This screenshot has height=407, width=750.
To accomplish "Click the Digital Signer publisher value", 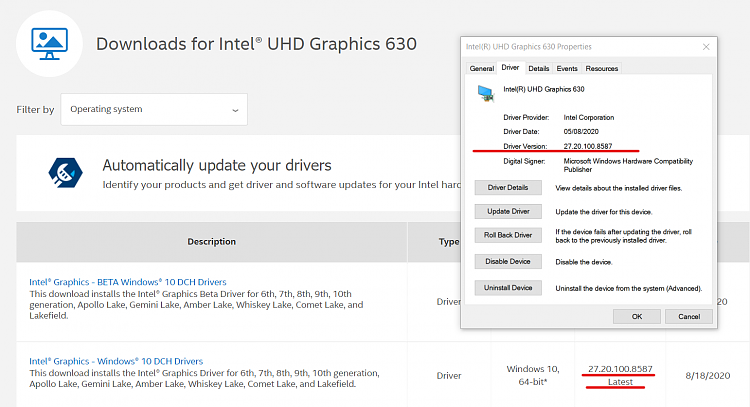I will 628,165.
